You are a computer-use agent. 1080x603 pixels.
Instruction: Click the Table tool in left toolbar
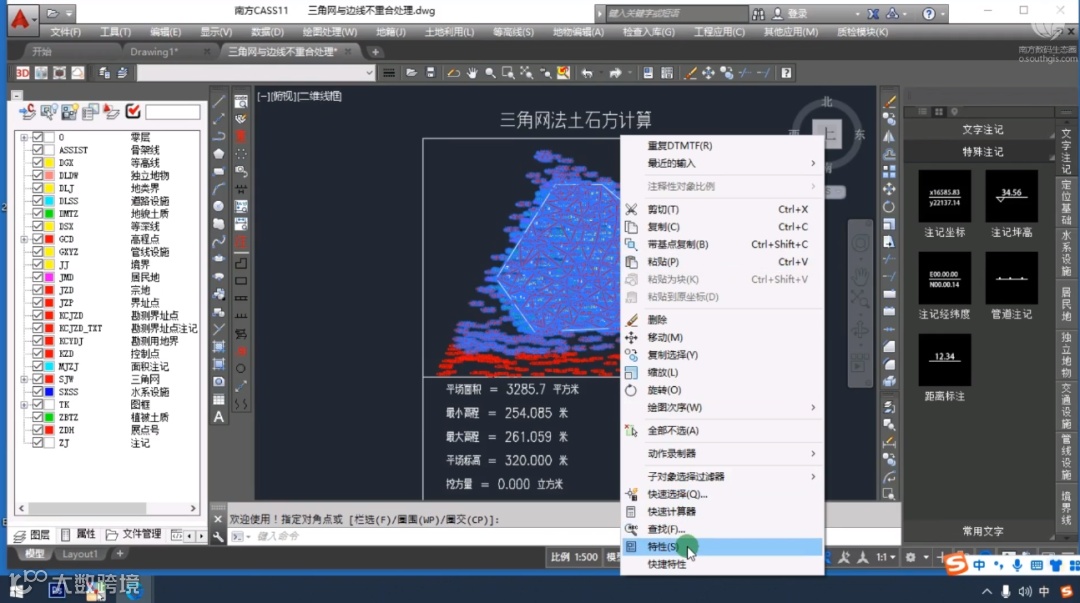(219, 400)
